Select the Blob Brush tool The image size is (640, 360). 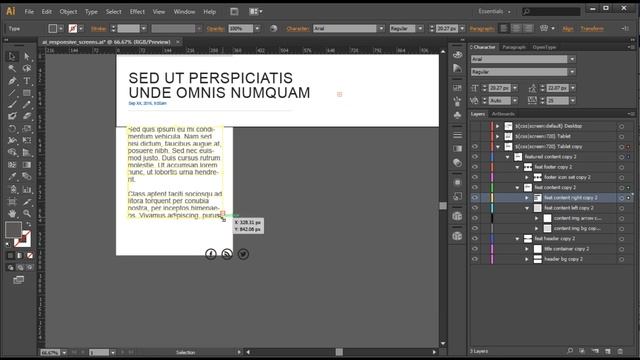click(12, 116)
